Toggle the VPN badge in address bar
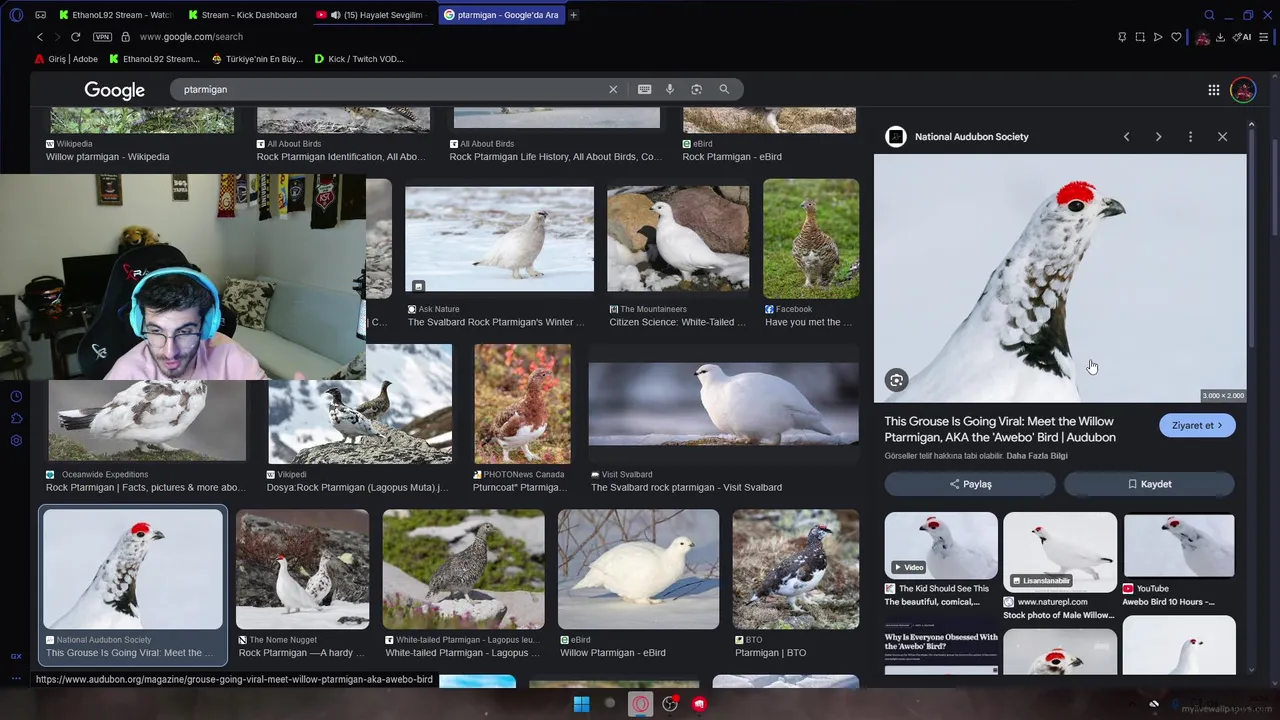This screenshot has width=1280, height=720. click(102, 37)
